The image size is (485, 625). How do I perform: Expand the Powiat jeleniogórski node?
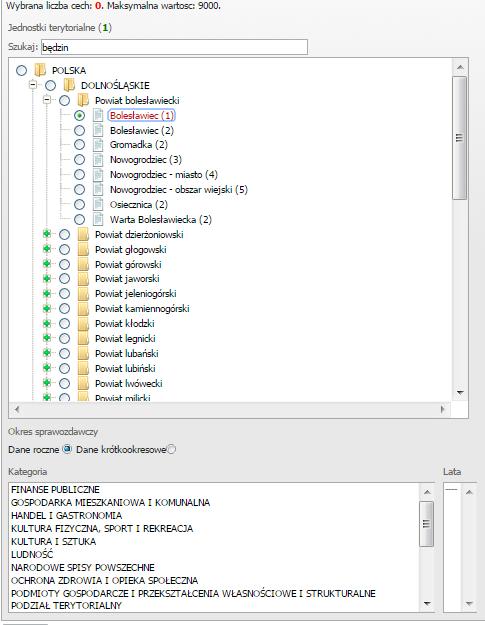(47, 293)
